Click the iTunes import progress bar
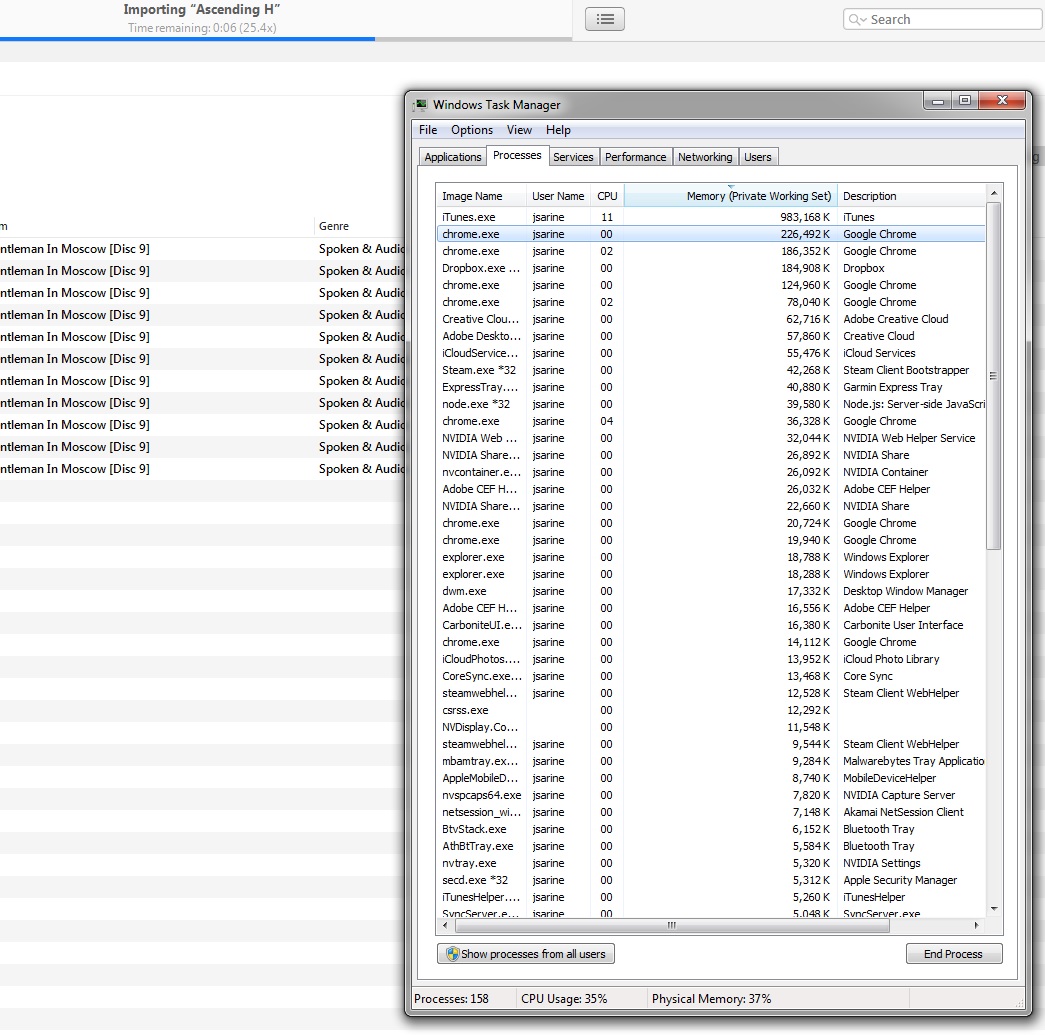 286,39
